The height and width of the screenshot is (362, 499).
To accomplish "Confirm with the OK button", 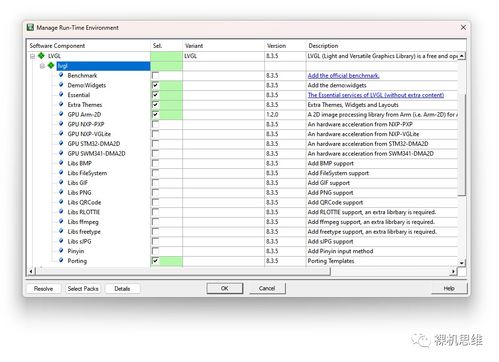I will coord(225,288).
